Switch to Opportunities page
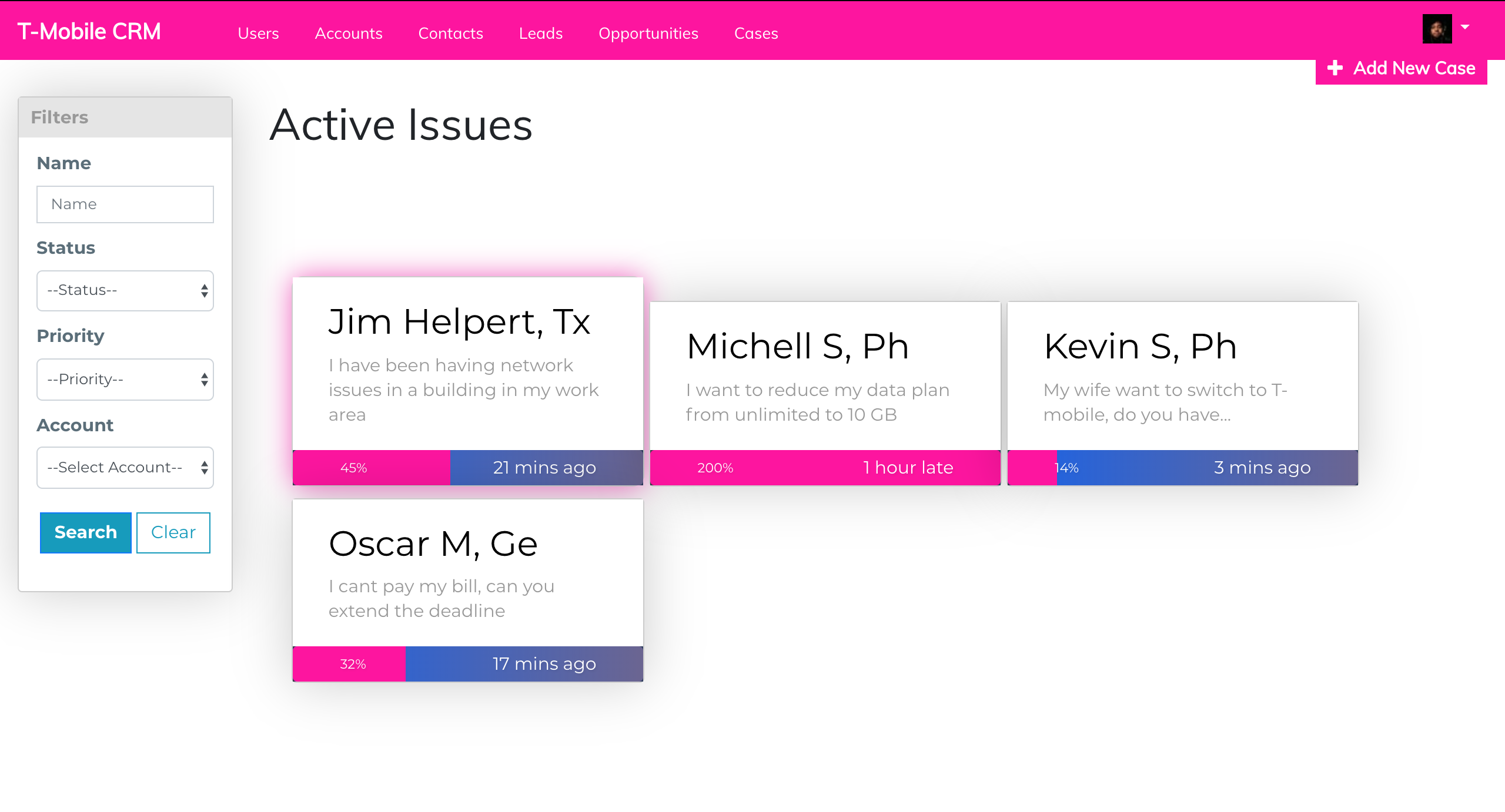Viewport: 1505px width, 812px height. click(648, 33)
